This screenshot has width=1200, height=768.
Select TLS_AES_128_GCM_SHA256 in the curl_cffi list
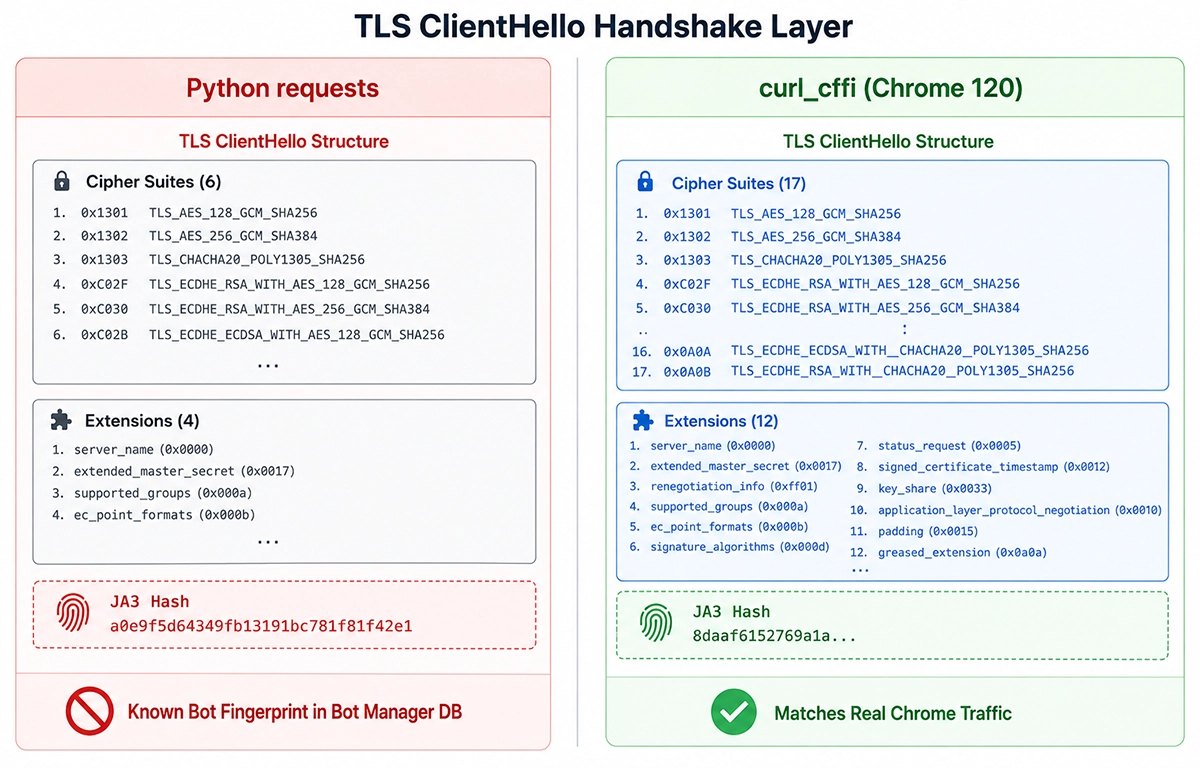(x=816, y=214)
